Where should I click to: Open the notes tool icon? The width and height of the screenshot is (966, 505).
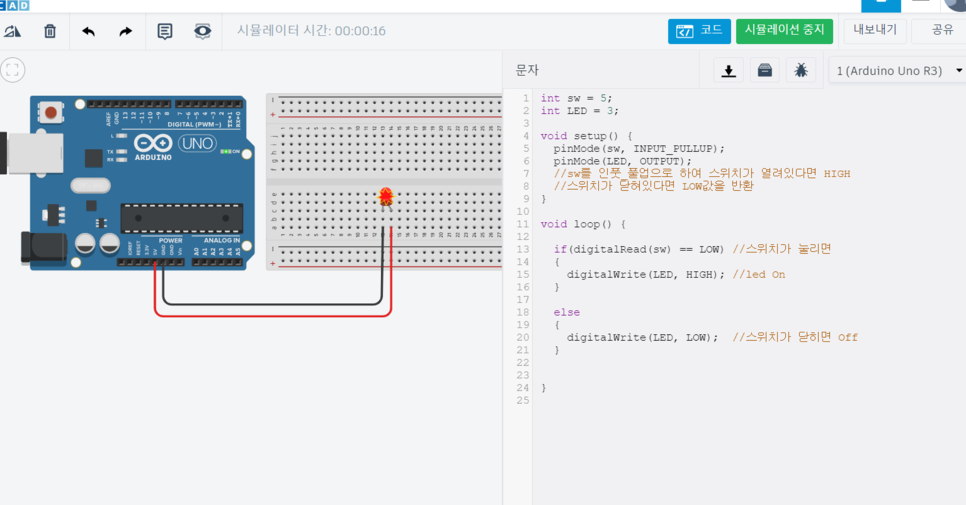tap(164, 31)
